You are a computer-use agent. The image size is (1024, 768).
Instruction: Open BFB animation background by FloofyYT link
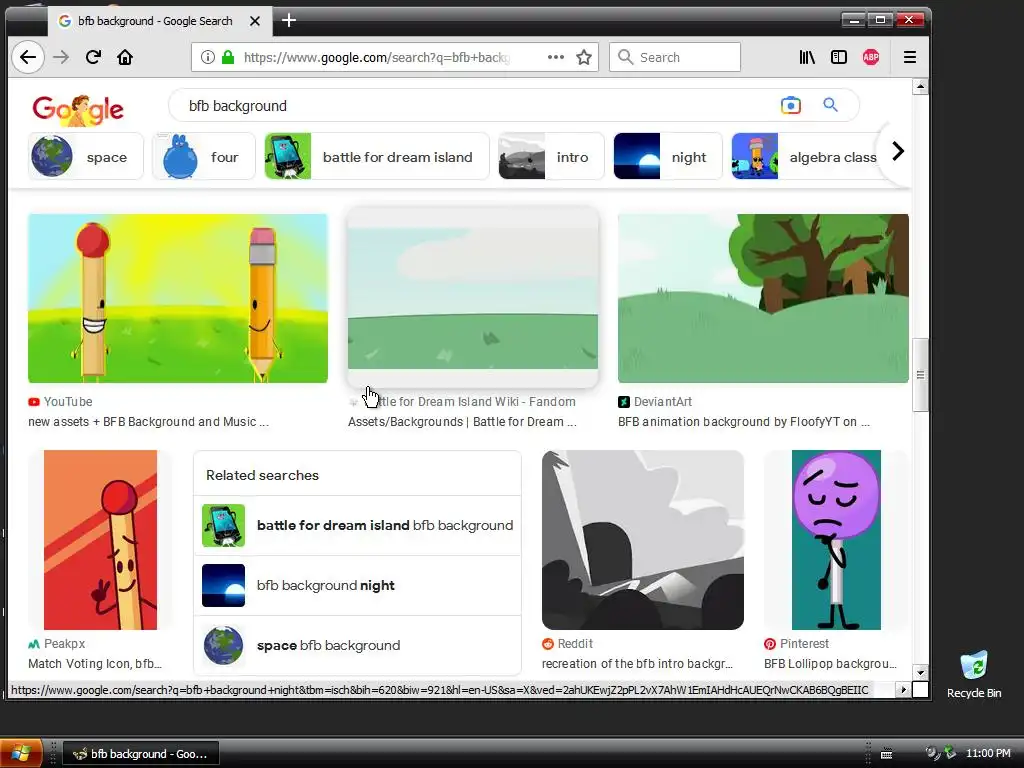744,422
